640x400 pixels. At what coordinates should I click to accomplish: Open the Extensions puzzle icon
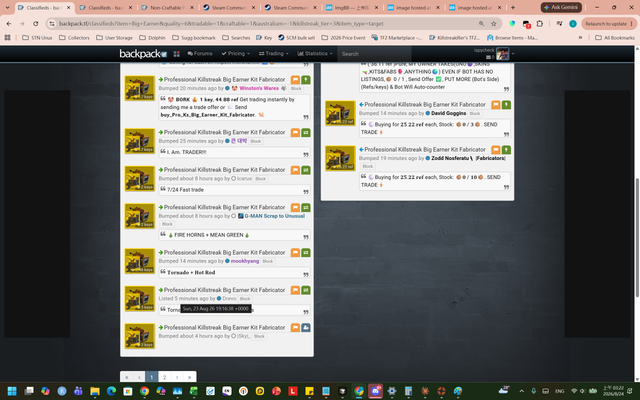click(540, 24)
